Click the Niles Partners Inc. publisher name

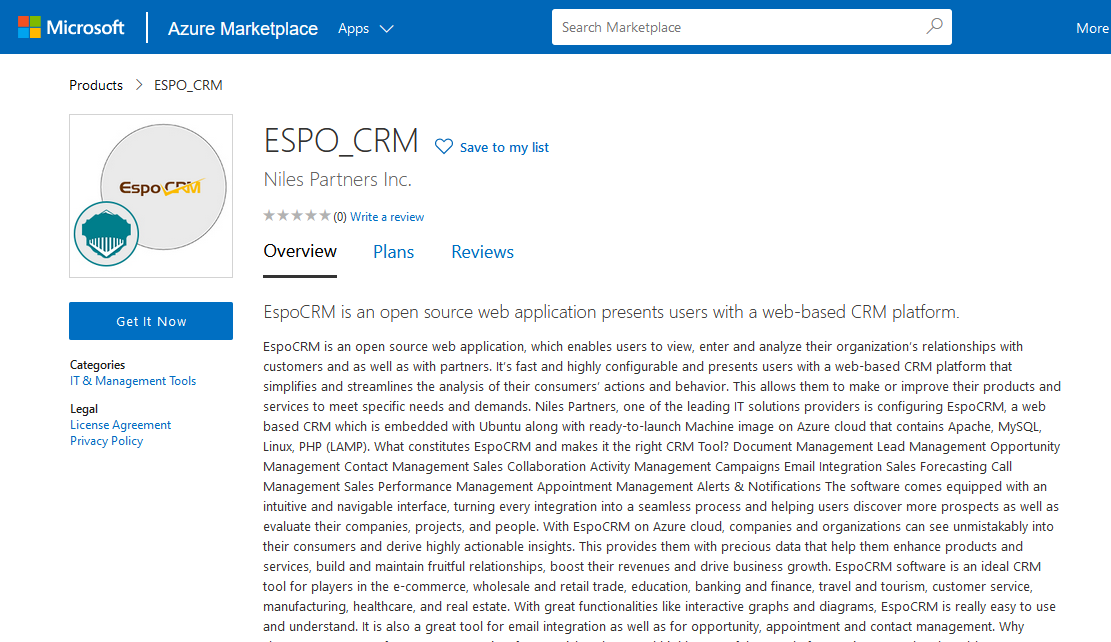(337, 179)
